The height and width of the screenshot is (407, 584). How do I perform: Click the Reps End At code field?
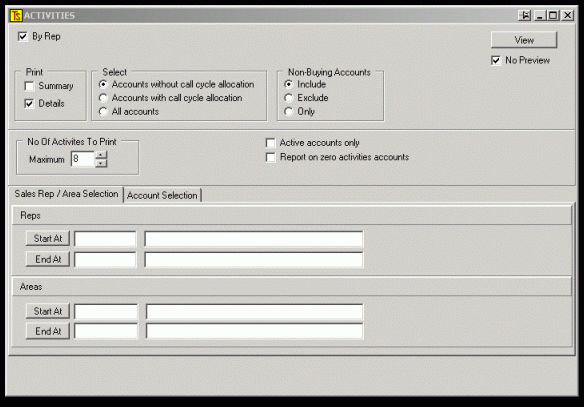click(105, 260)
